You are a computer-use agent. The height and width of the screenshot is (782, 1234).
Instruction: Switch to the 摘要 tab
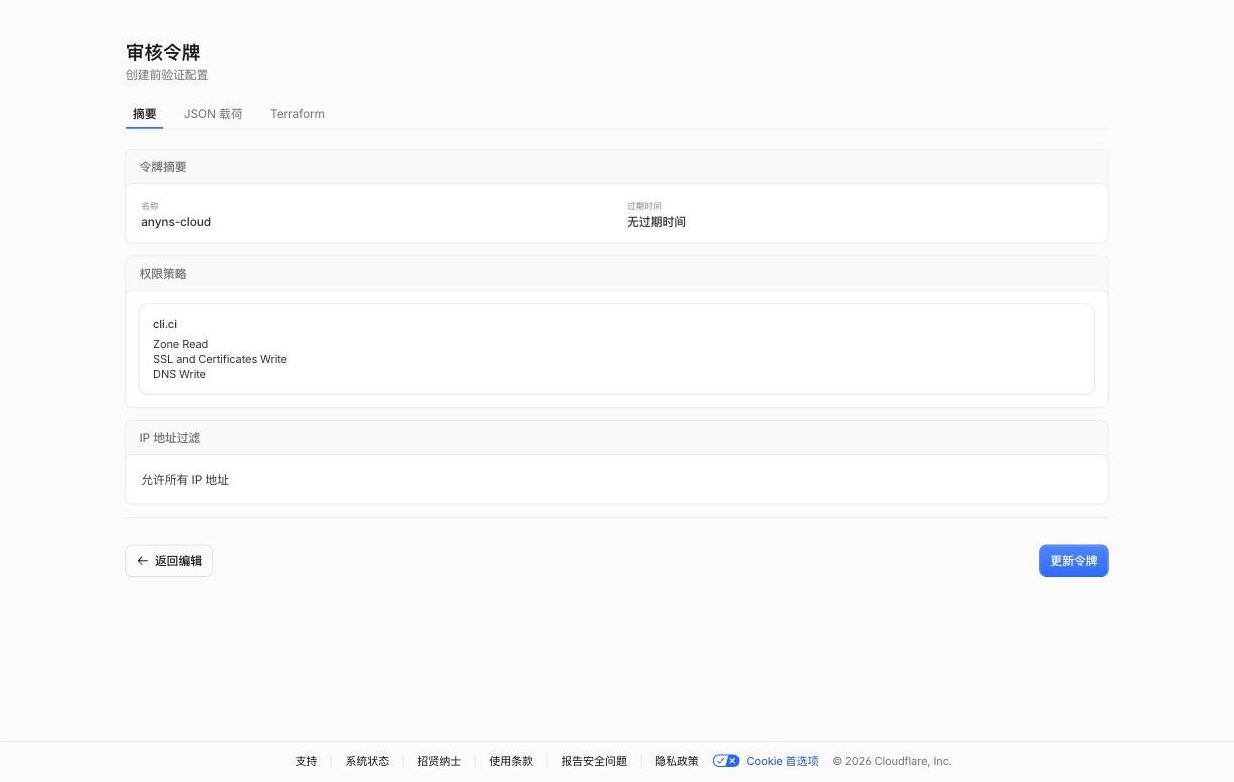[145, 114]
